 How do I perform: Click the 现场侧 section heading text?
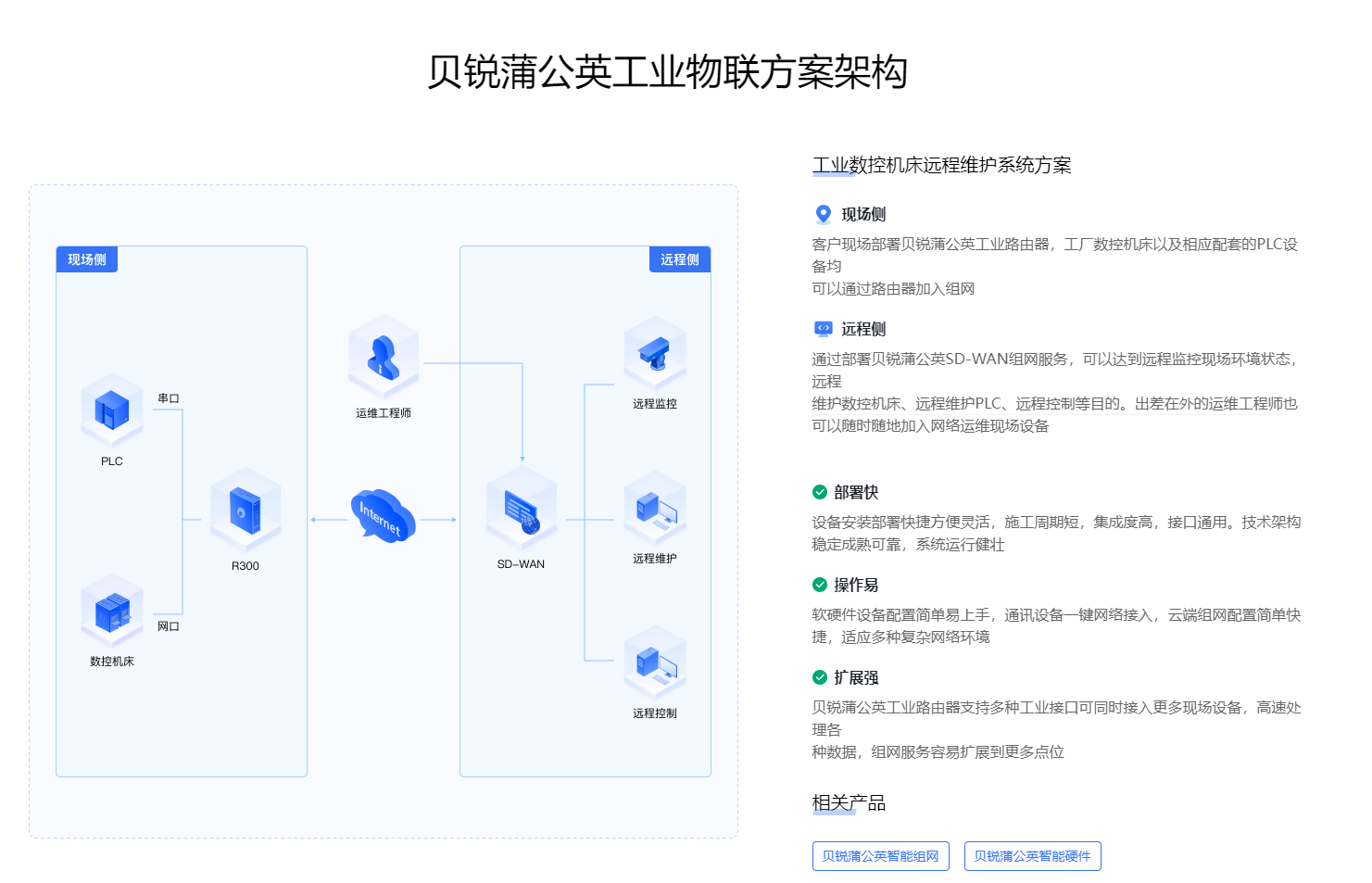coord(863,214)
